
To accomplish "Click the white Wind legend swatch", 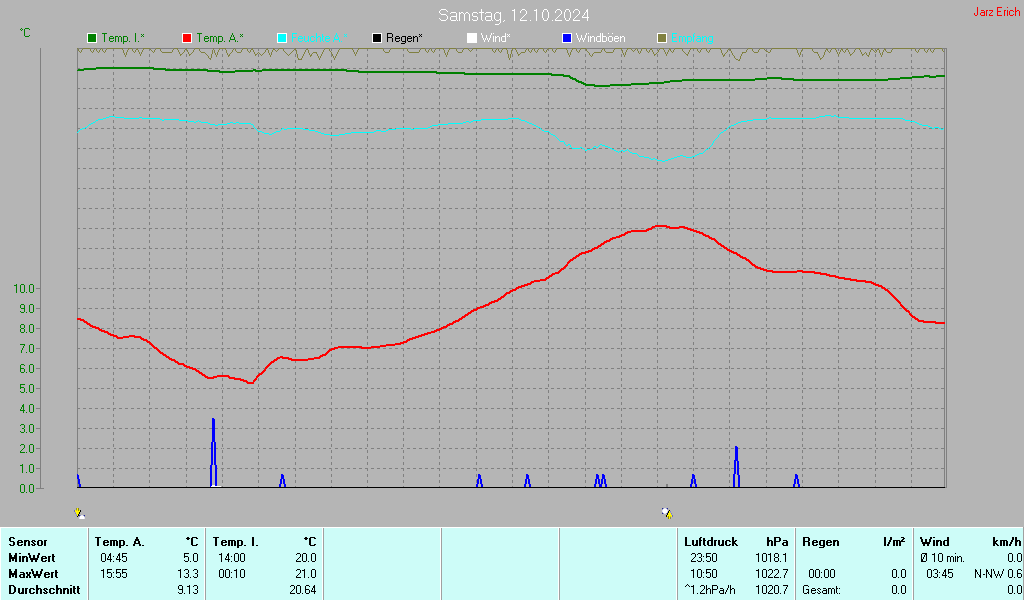I will 472,39.
